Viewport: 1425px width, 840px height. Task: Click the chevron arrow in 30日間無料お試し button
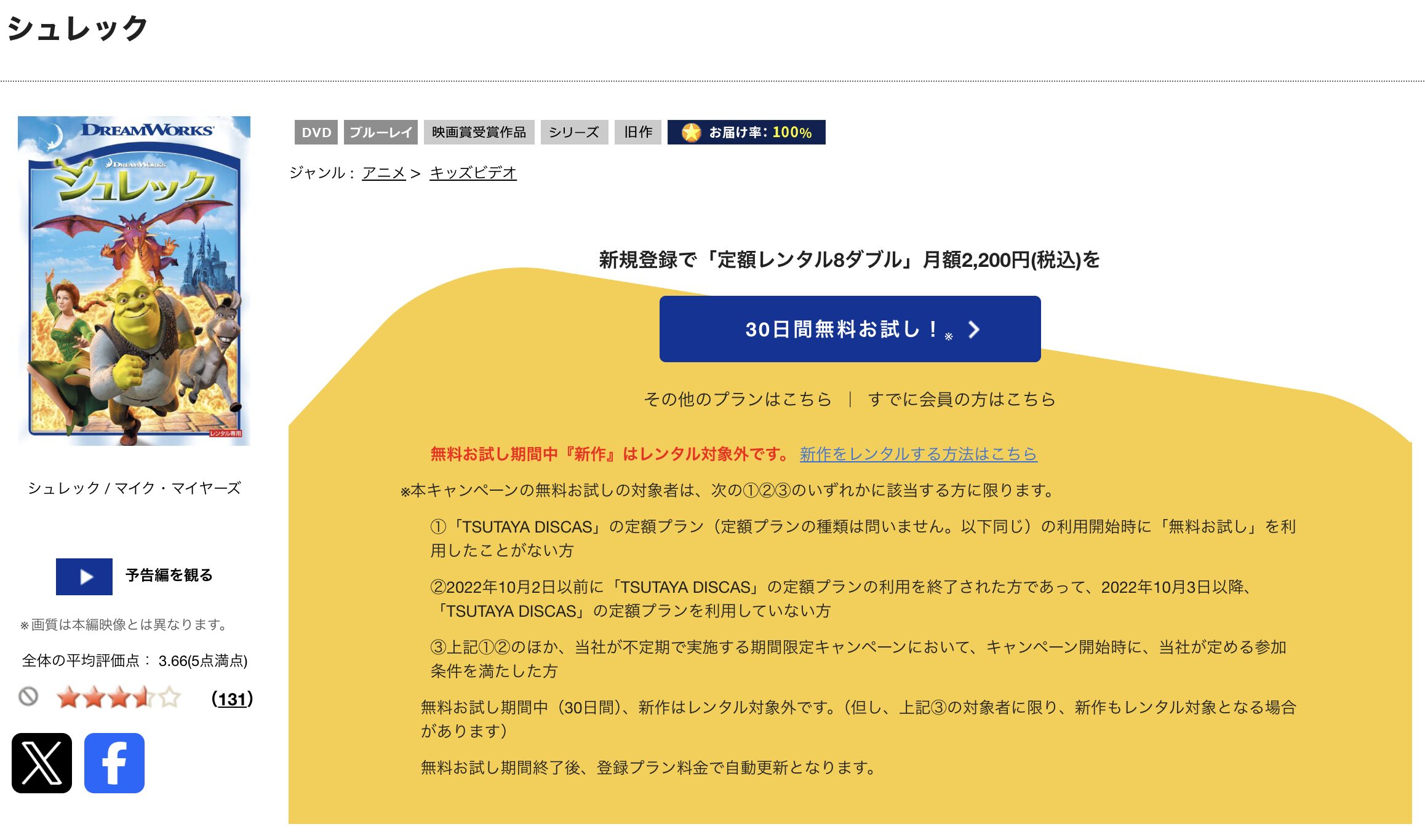(x=973, y=329)
